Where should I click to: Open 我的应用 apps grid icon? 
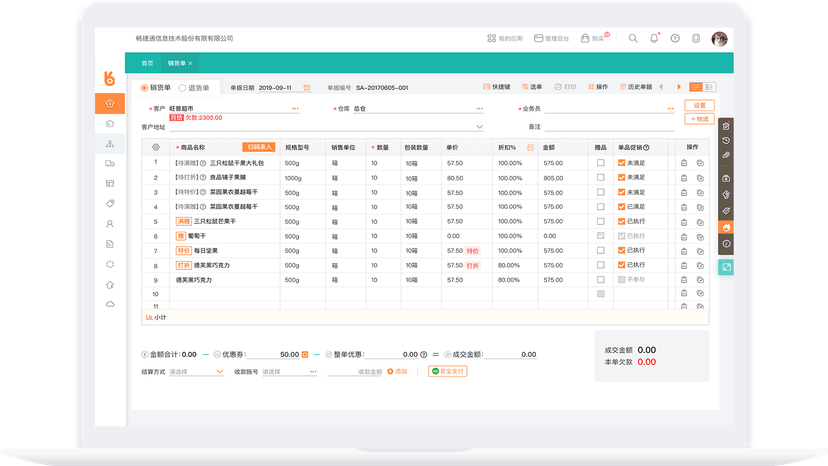tap(491, 38)
